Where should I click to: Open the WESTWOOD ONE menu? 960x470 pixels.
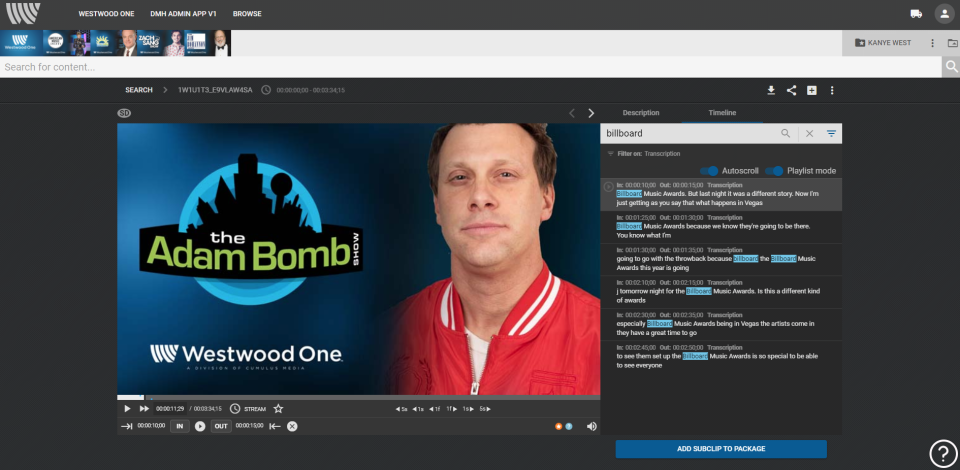[107, 13]
